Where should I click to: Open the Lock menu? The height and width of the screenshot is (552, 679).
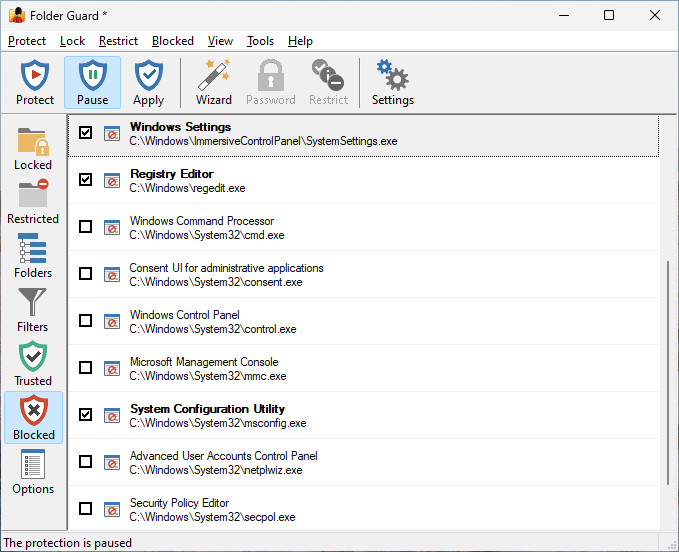click(x=72, y=41)
